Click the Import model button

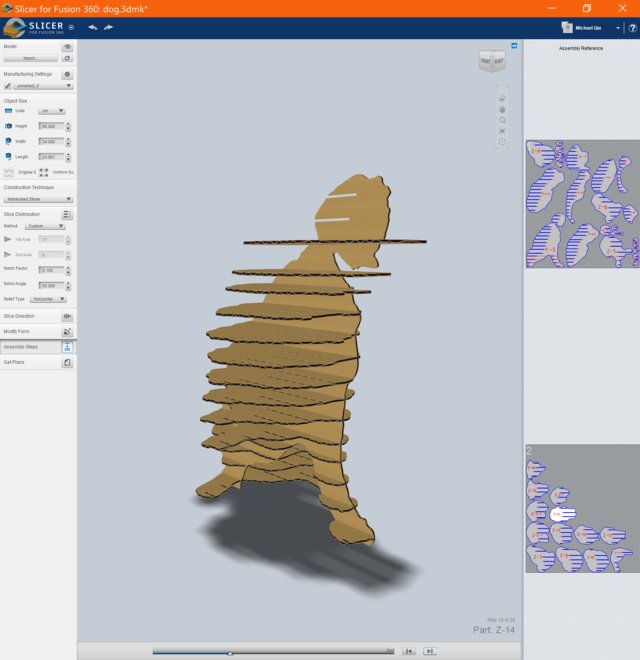[30, 58]
